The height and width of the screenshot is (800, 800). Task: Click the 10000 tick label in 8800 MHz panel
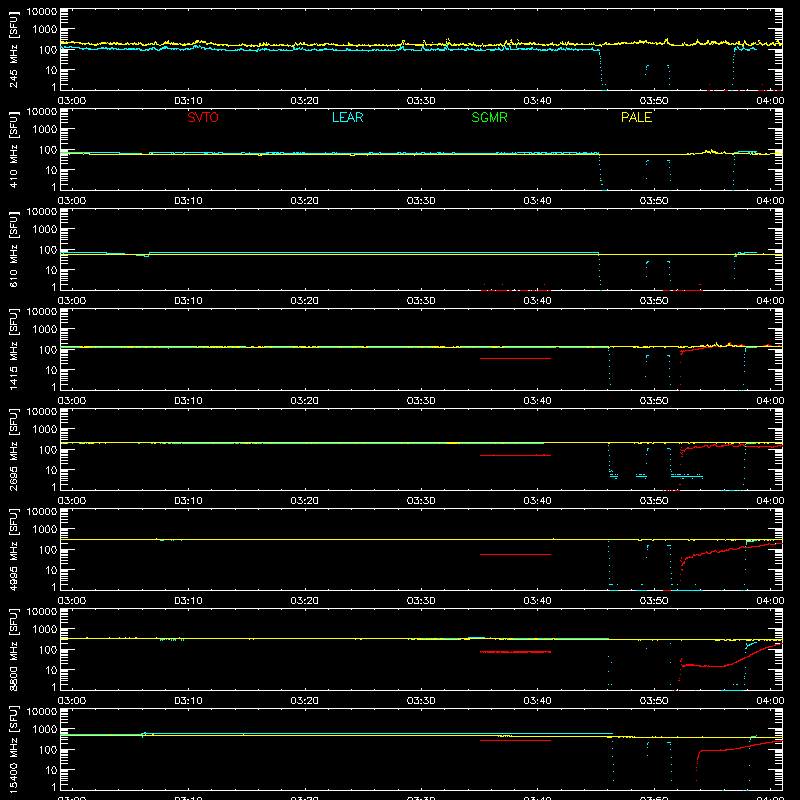click(42, 612)
